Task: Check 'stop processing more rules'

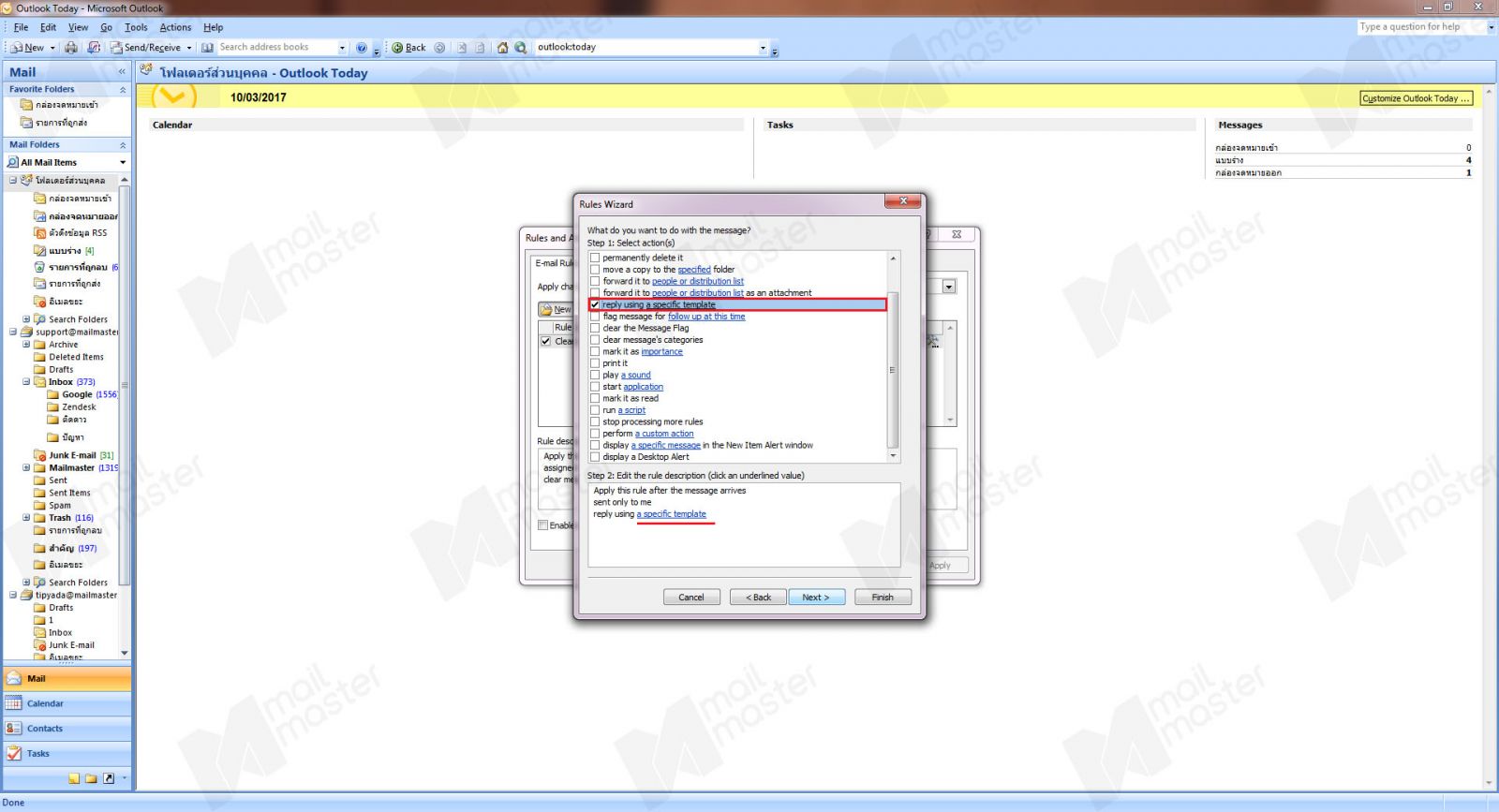Action: pyautogui.click(x=595, y=421)
